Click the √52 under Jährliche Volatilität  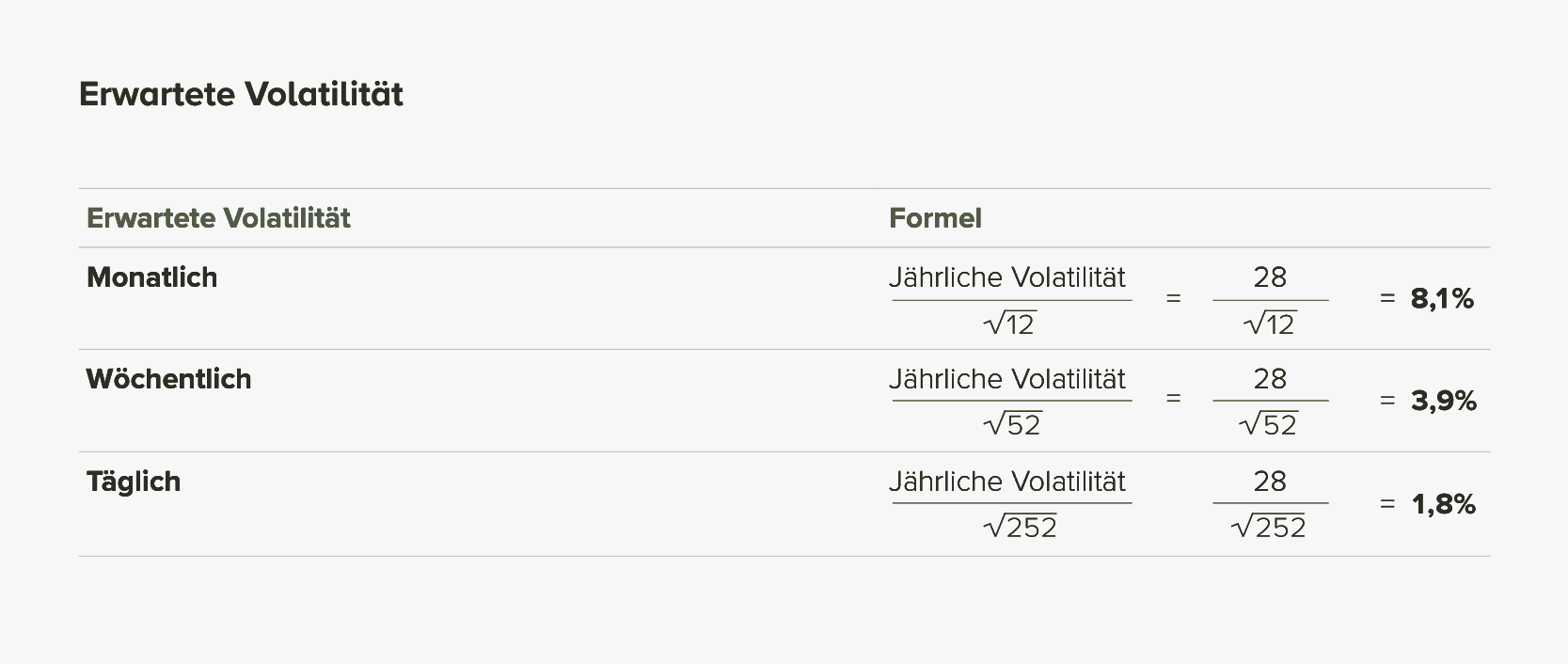click(x=1012, y=424)
